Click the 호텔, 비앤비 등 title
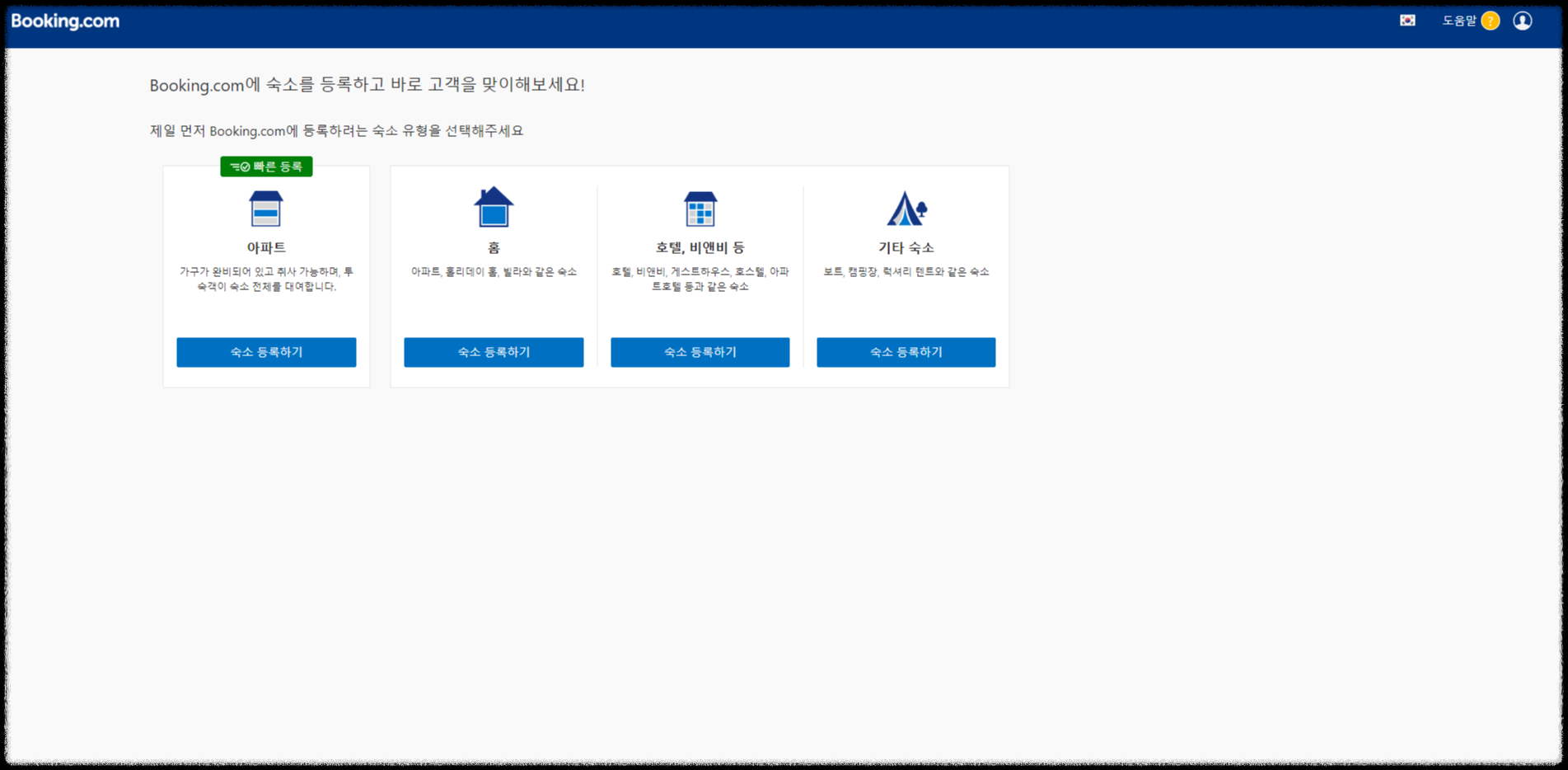Screen dimensions: 1568x770 tap(700, 247)
